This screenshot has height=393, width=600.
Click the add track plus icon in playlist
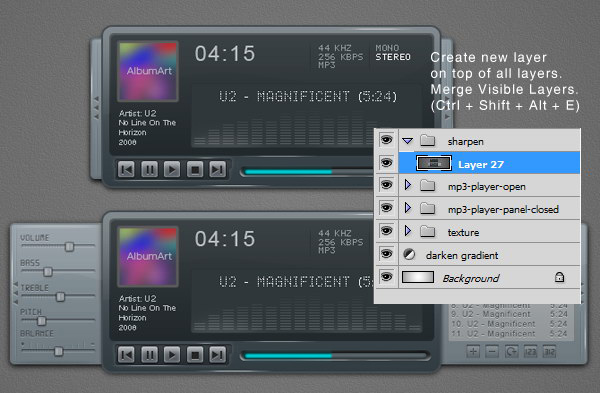473,351
